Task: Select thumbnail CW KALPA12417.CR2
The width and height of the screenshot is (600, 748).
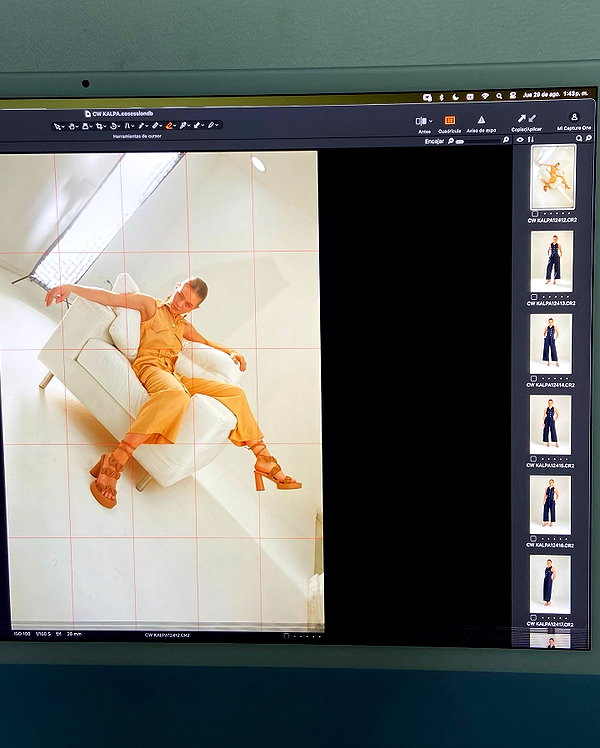Action: (549, 584)
